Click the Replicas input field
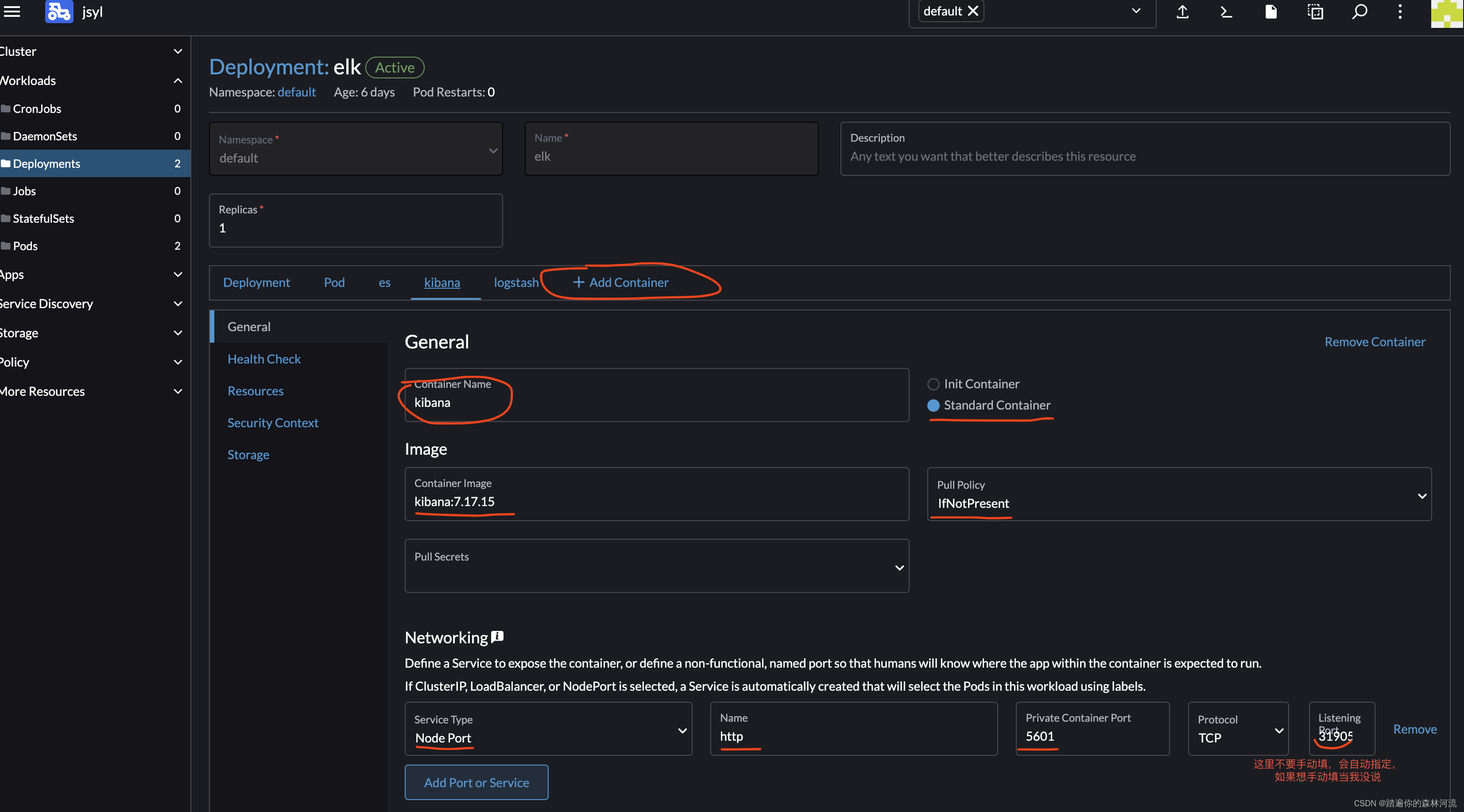The height and width of the screenshot is (812, 1464). 356,220
